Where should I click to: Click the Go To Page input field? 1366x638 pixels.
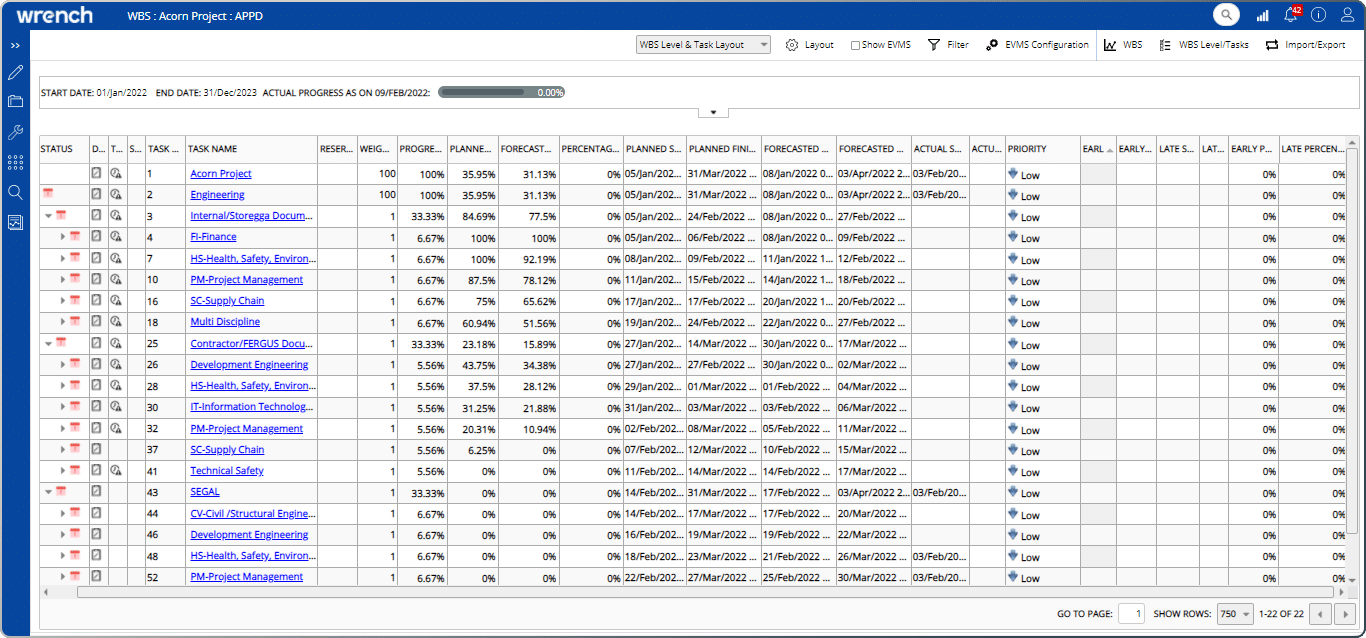coord(1132,614)
